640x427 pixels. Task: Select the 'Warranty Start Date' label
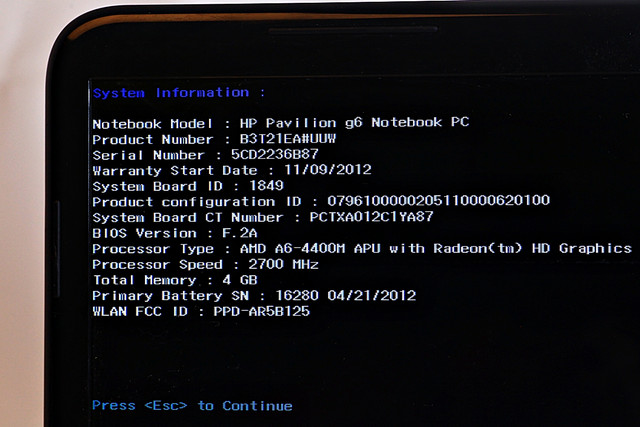point(175,170)
